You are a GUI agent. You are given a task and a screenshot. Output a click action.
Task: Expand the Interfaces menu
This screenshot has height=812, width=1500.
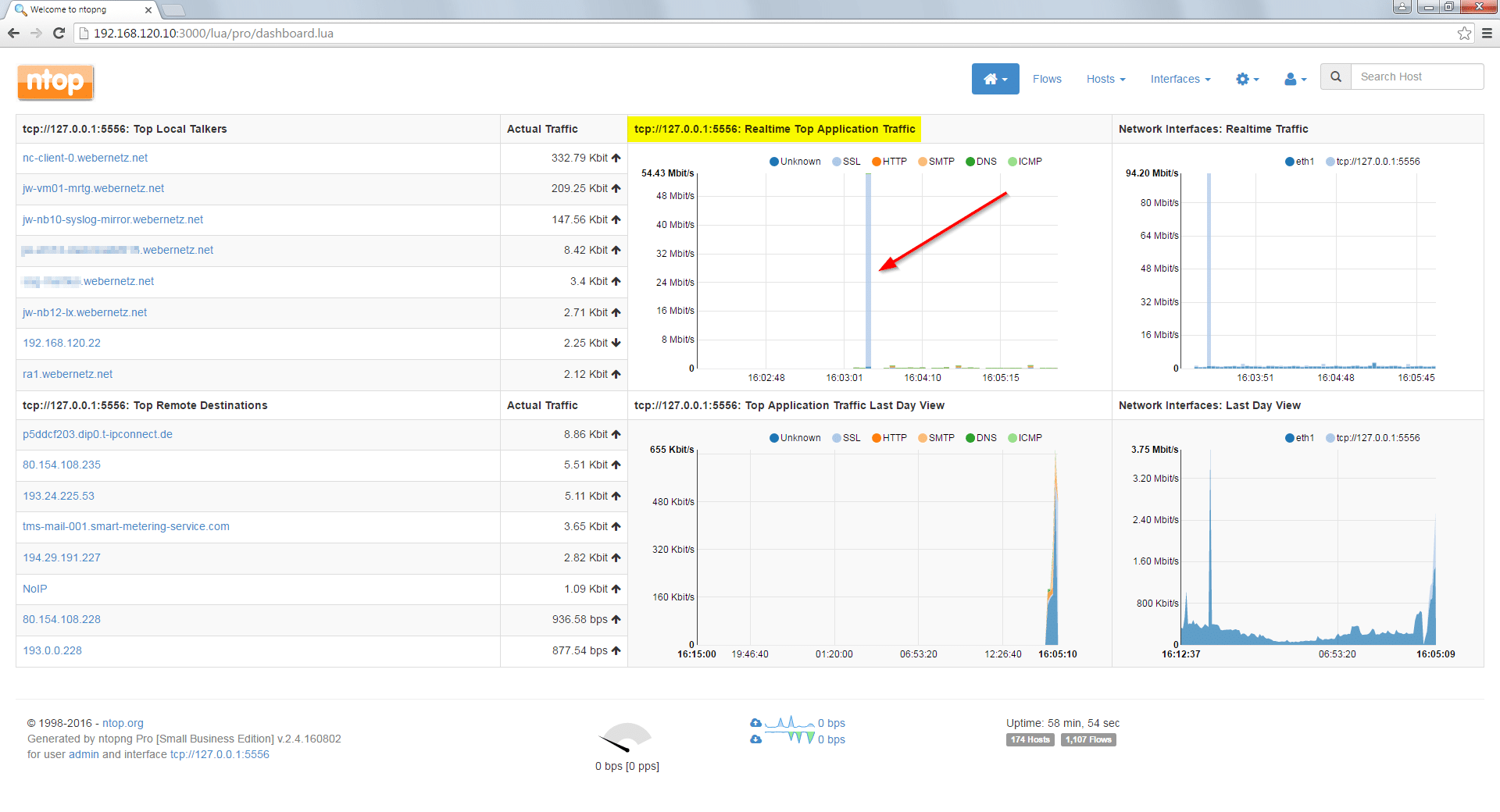click(x=1180, y=79)
